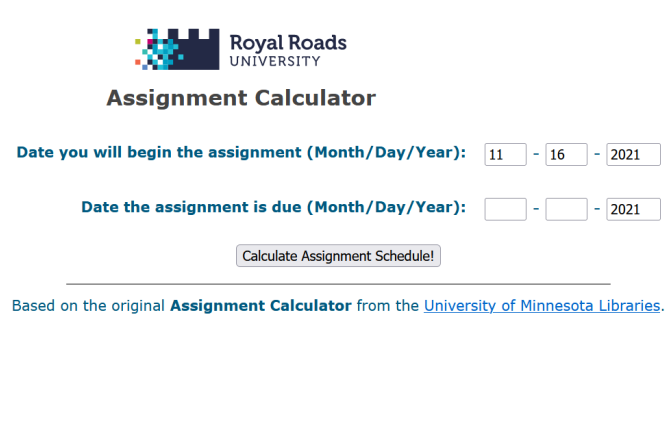Click Calculate Assignment Schedule! button
Viewport: 668px width, 430px height.
(x=338, y=256)
